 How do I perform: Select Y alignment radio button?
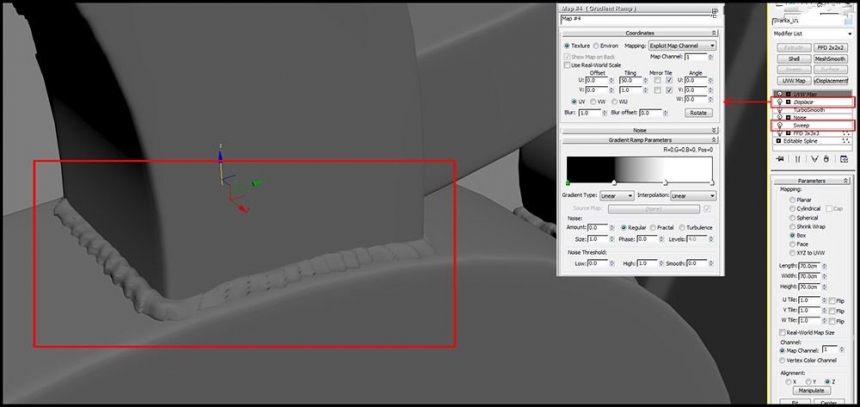click(x=808, y=381)
